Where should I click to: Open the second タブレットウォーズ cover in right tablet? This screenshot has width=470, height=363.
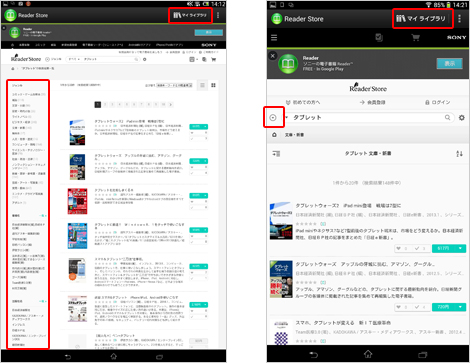tap(281, 279)
